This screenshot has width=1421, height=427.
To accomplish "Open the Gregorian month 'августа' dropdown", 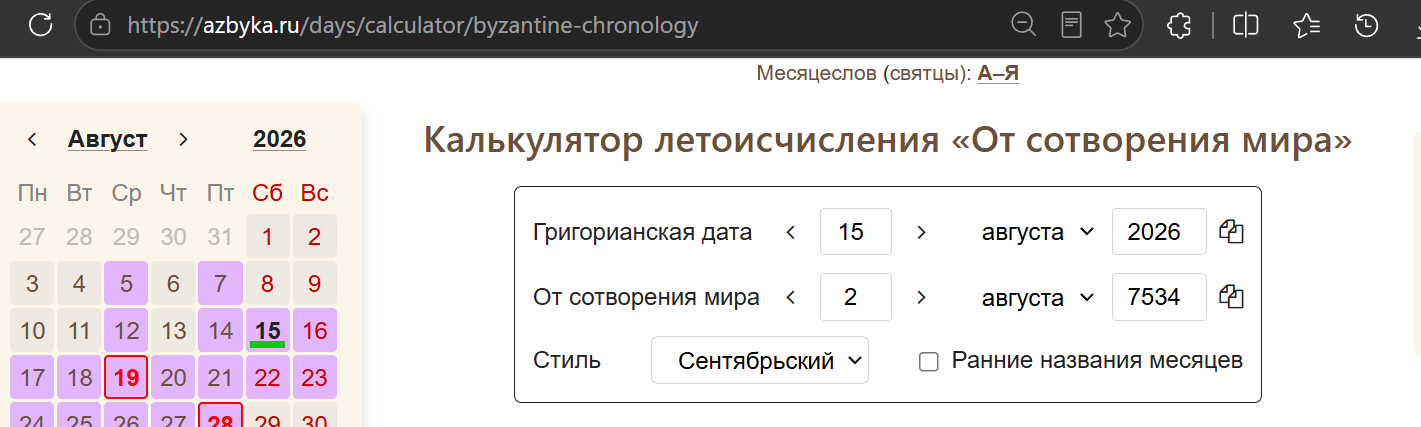I will (x=1037, y=232).
